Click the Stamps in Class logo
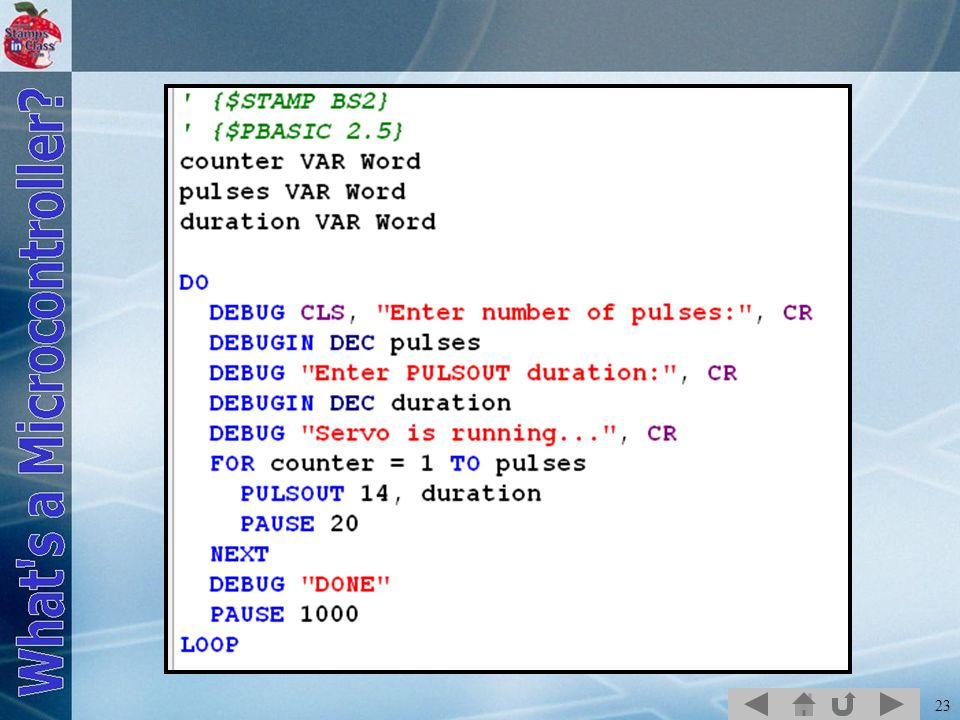The image size is (960, 720). click(x=32, y=35)
